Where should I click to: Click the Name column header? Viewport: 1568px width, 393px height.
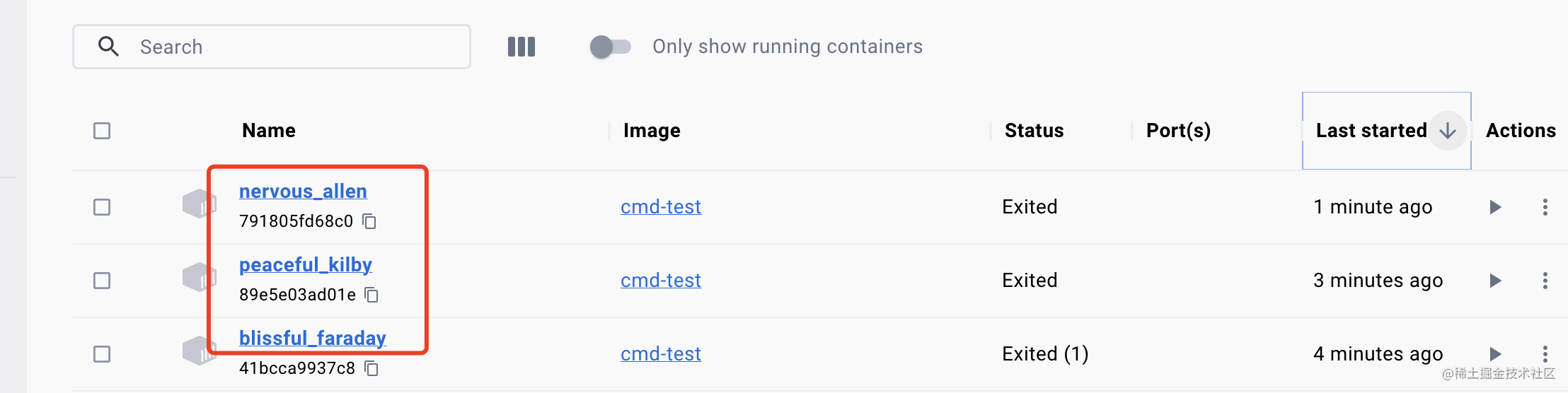(269, 131)
